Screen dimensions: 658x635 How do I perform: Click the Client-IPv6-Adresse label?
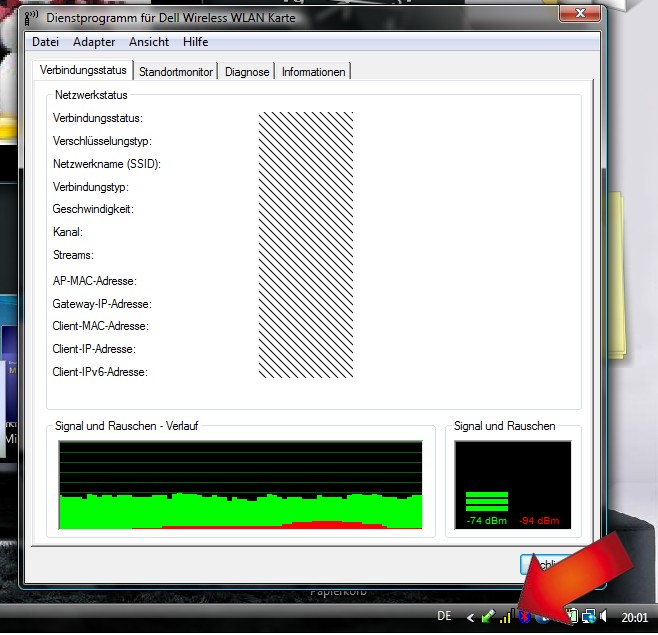(x=100, y=372)
